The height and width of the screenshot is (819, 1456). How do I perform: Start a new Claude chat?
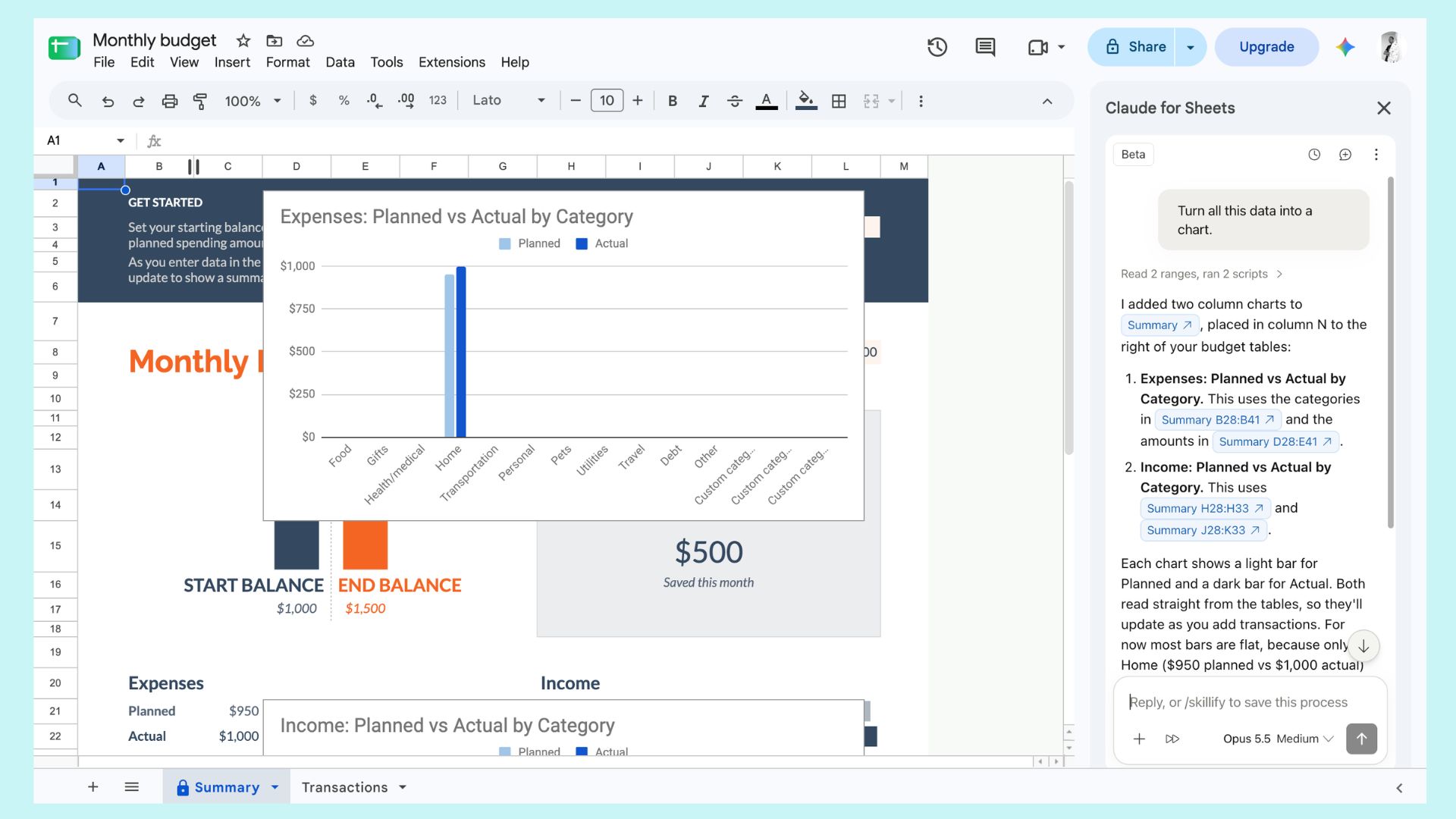1345,155
